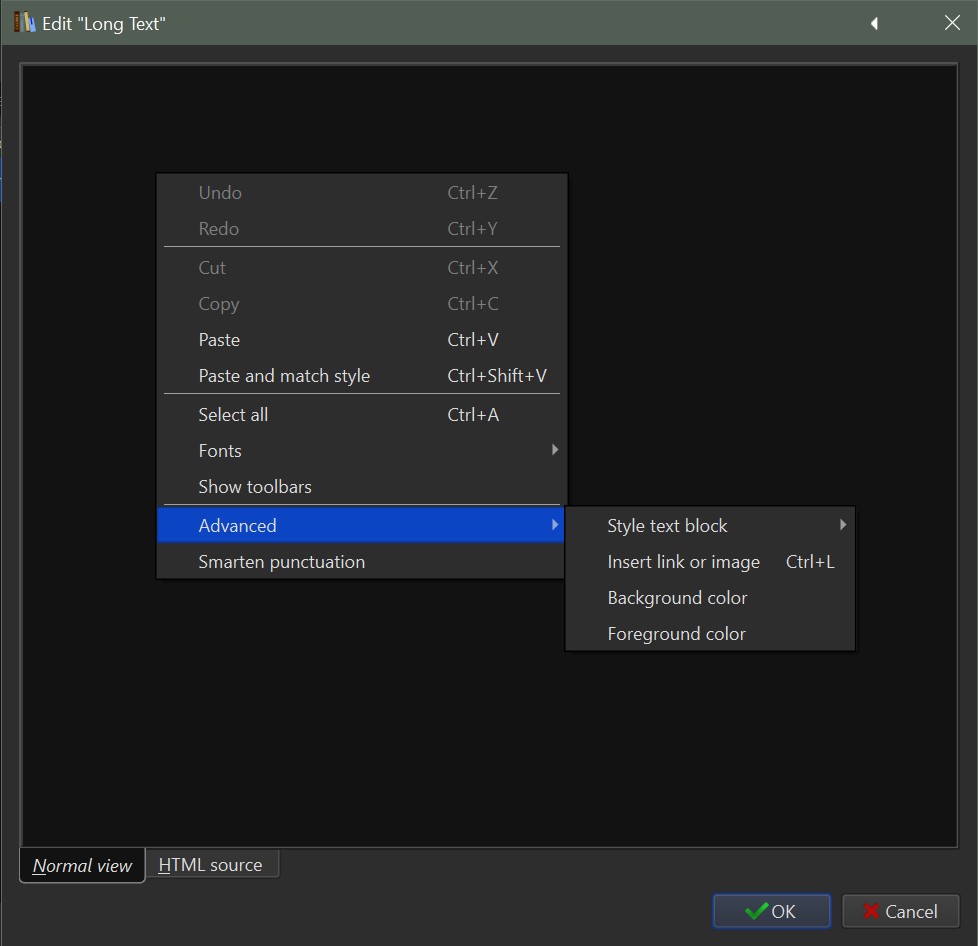The image size is (978, 946).
Task: Confirm with the OK button
Action: (772, 911)
